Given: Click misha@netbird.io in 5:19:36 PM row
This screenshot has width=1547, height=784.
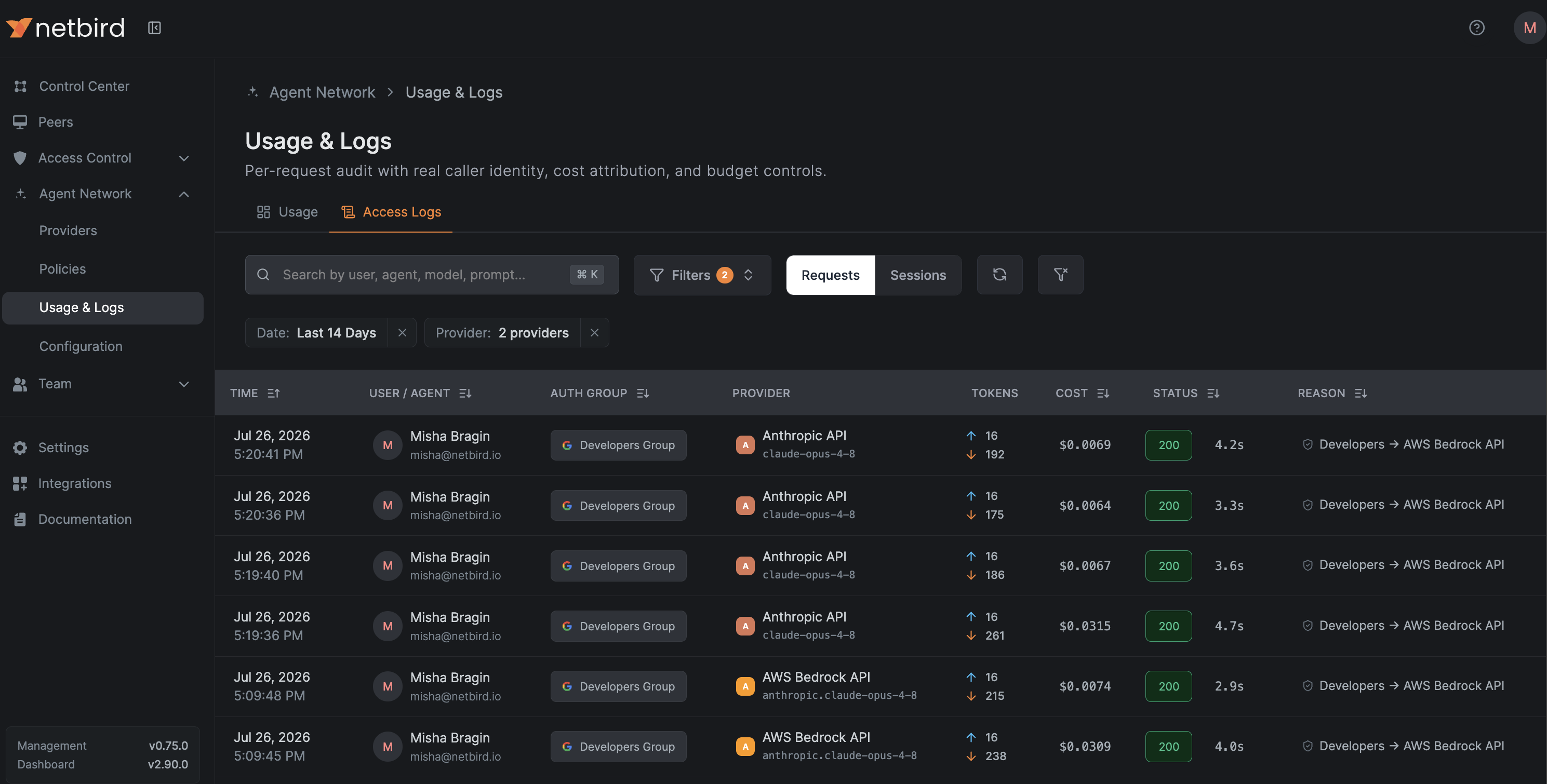Looking at the screenshot, I should tap(455, 636).
